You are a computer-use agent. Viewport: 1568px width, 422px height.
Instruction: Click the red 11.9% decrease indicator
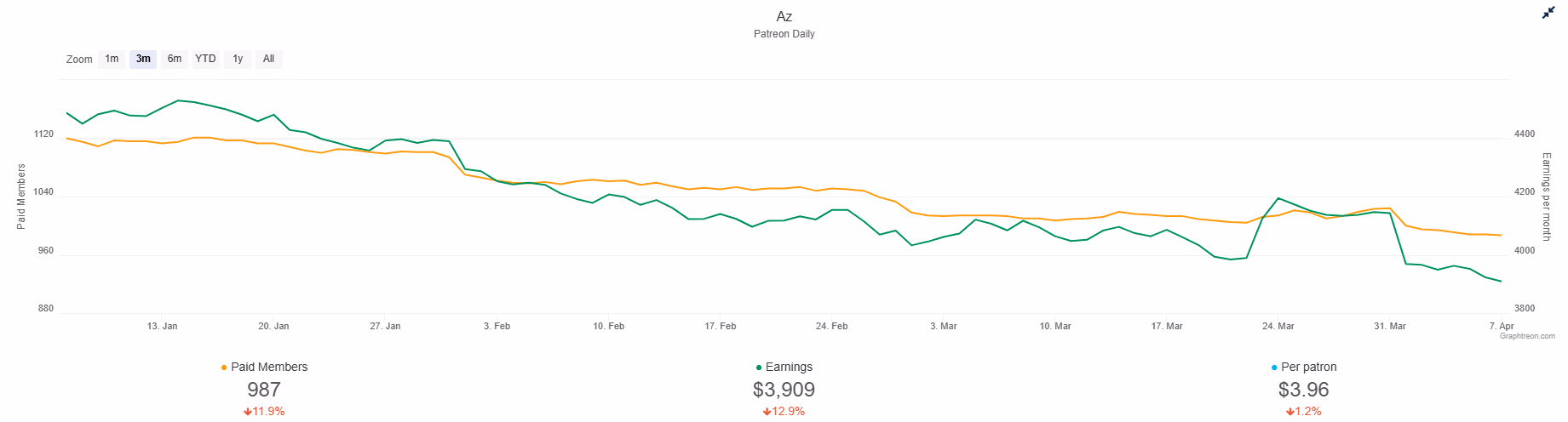(264, 411)
